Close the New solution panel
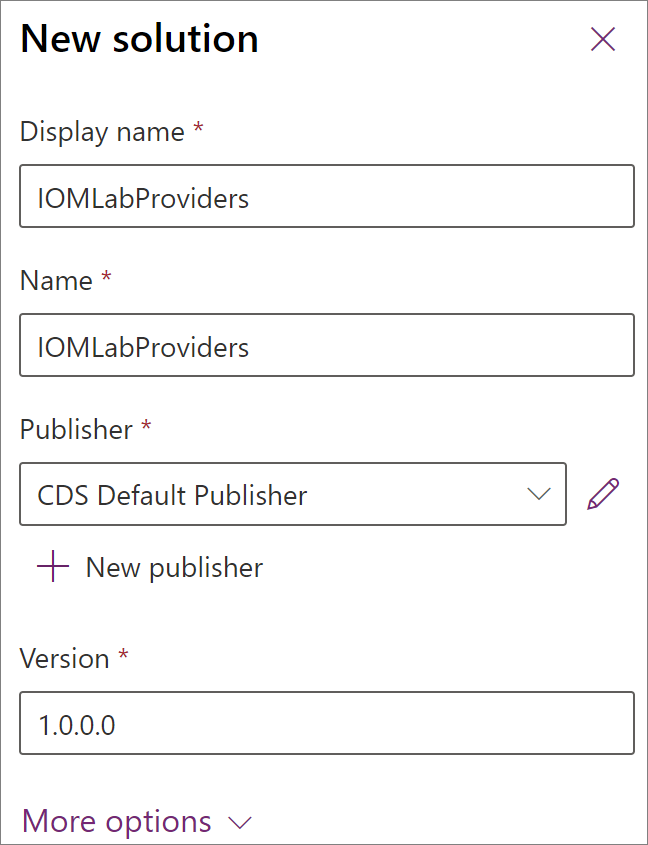 click(603, 39)
